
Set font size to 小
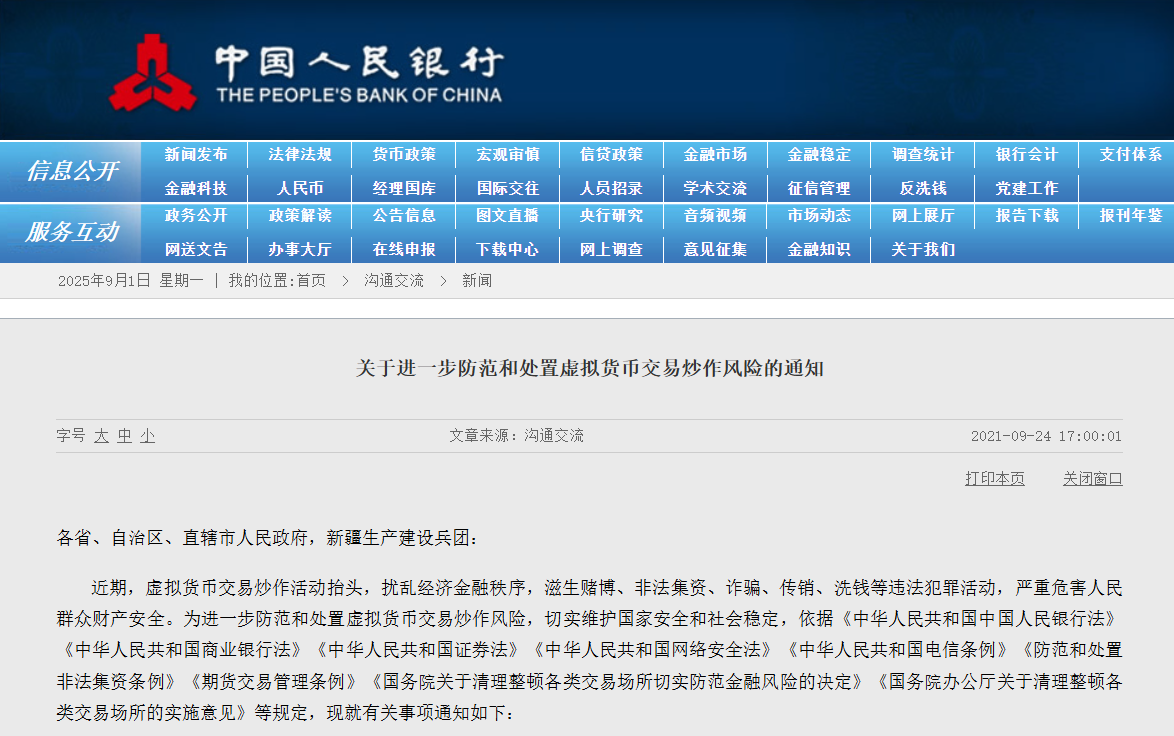[x=147, y=436]
